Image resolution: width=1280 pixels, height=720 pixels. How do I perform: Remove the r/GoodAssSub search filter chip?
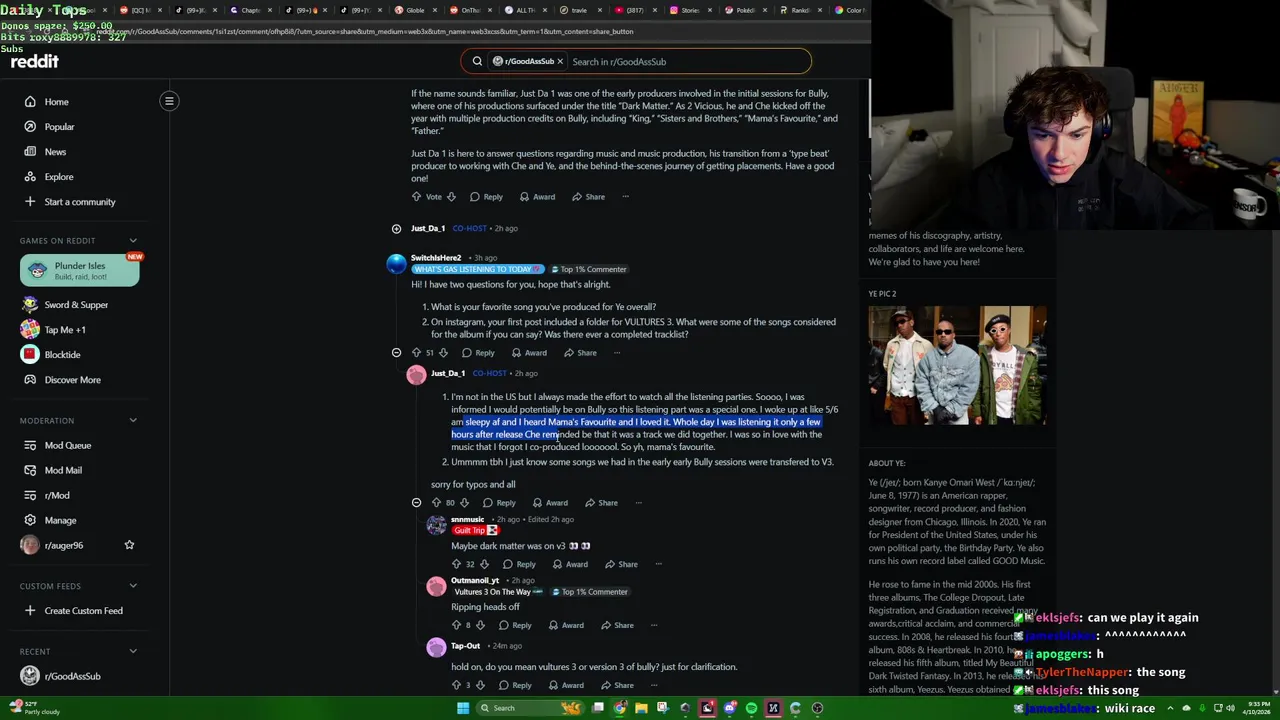pos(560,62)
